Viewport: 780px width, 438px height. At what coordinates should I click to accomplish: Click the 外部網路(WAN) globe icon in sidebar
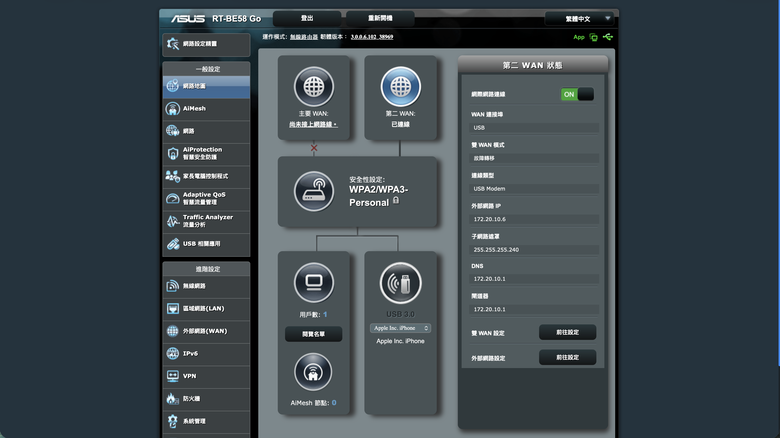(173, 331)
